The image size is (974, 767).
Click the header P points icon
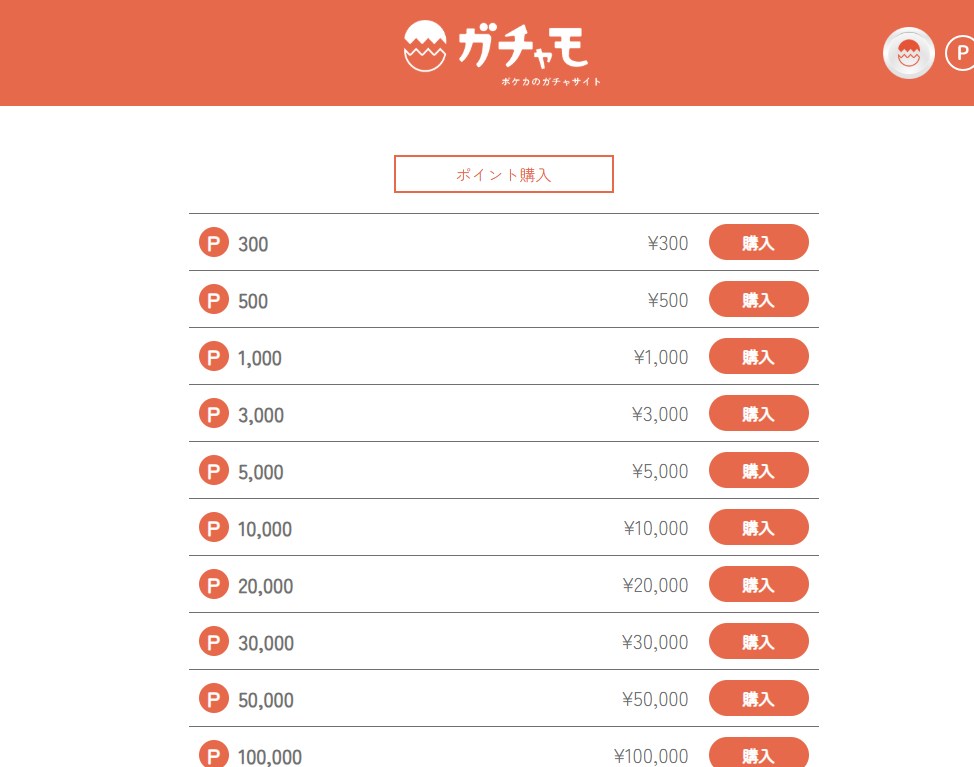pyautogui.click(x=960, y=53)
